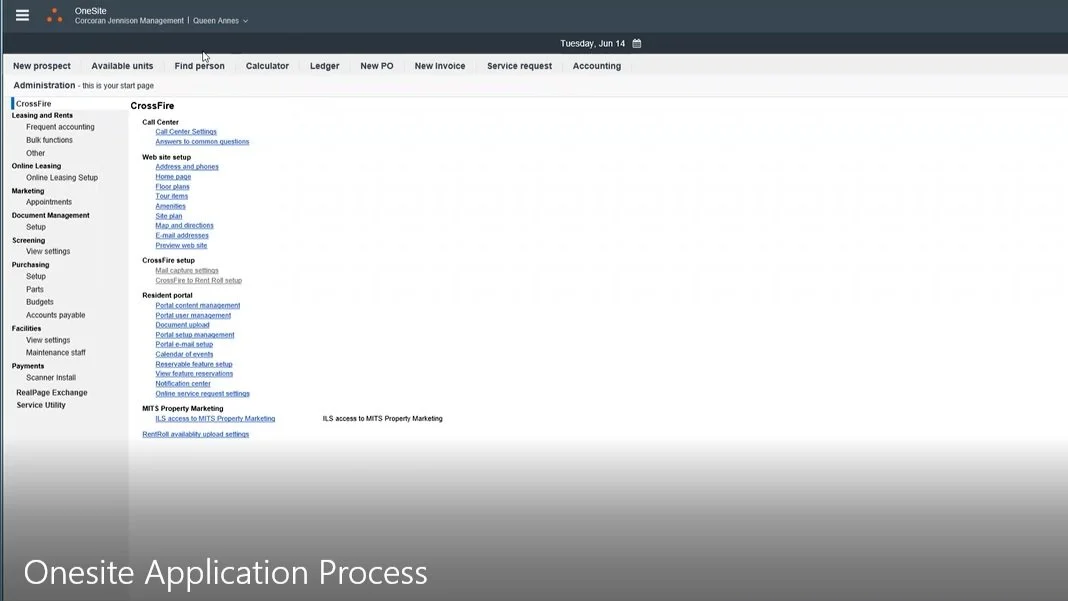Open the Reservable feature setup link
The image size is (1068, 601).
tap(193, 365)
